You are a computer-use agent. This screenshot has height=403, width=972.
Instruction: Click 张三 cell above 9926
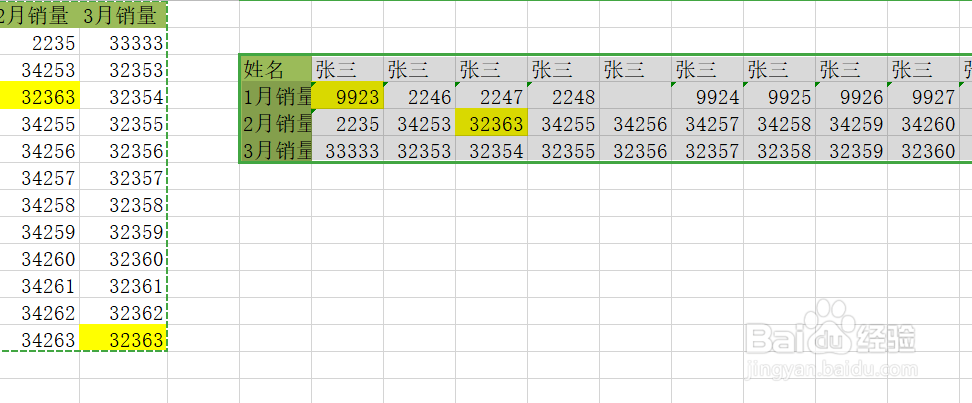pyautogui.click(x=851, y=69)
